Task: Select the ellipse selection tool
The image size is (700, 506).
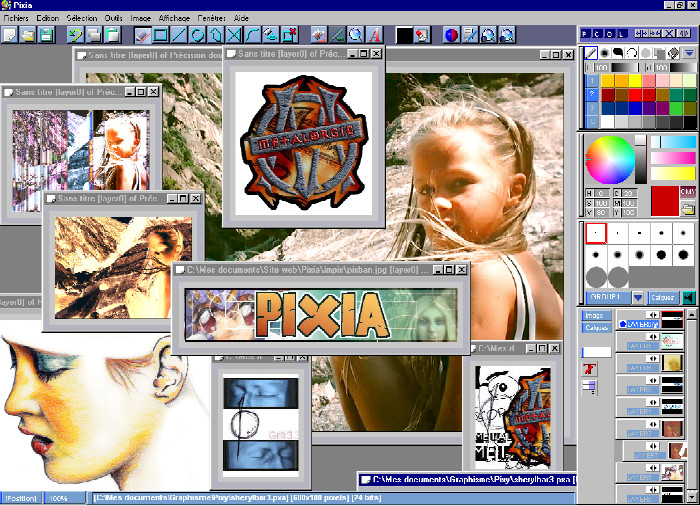Action: (x=198, y=35)
